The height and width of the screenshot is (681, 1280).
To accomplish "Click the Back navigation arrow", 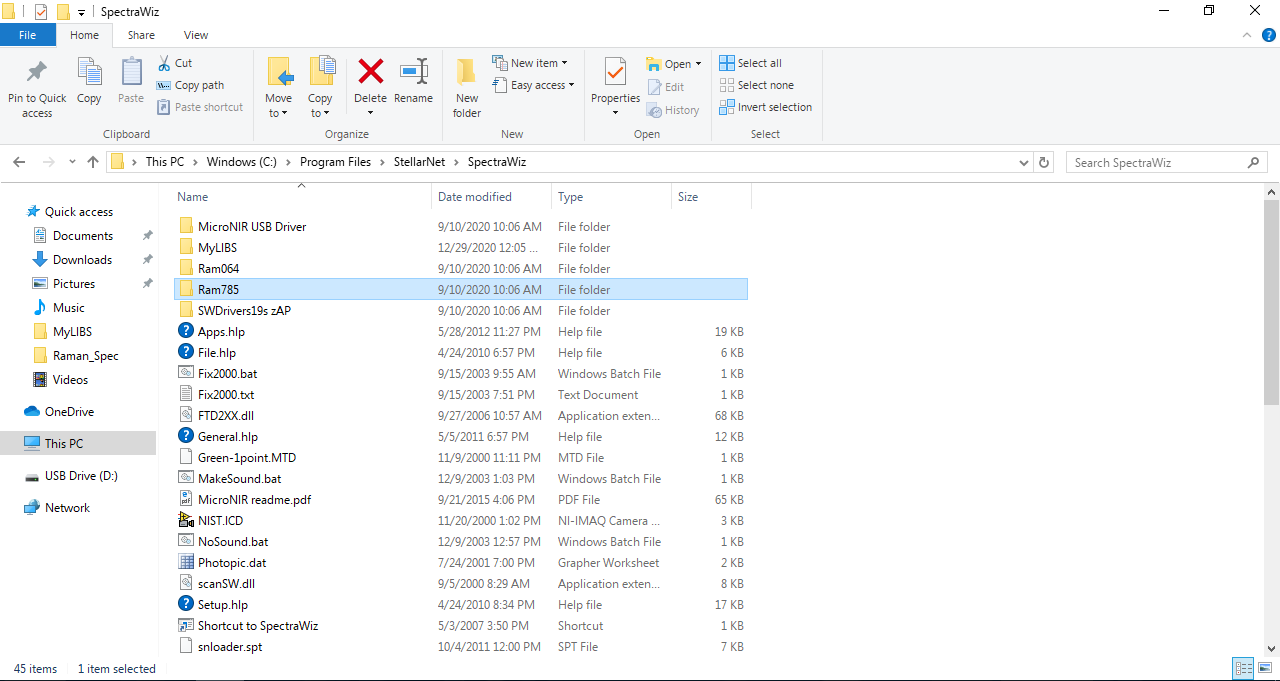I will pyautogui.click(x=19, y=162).
